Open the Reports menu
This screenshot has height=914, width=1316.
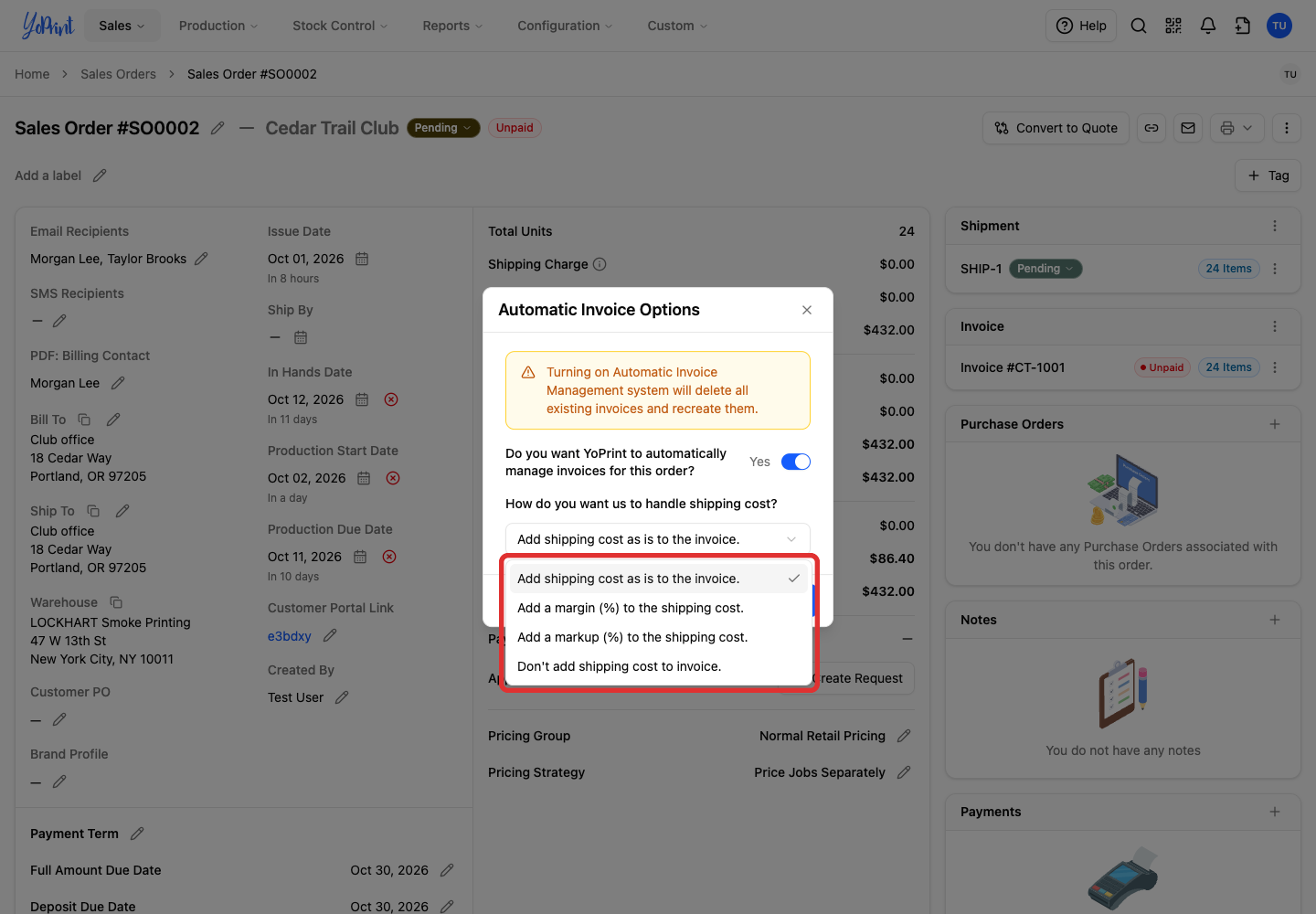click(452, 26)
